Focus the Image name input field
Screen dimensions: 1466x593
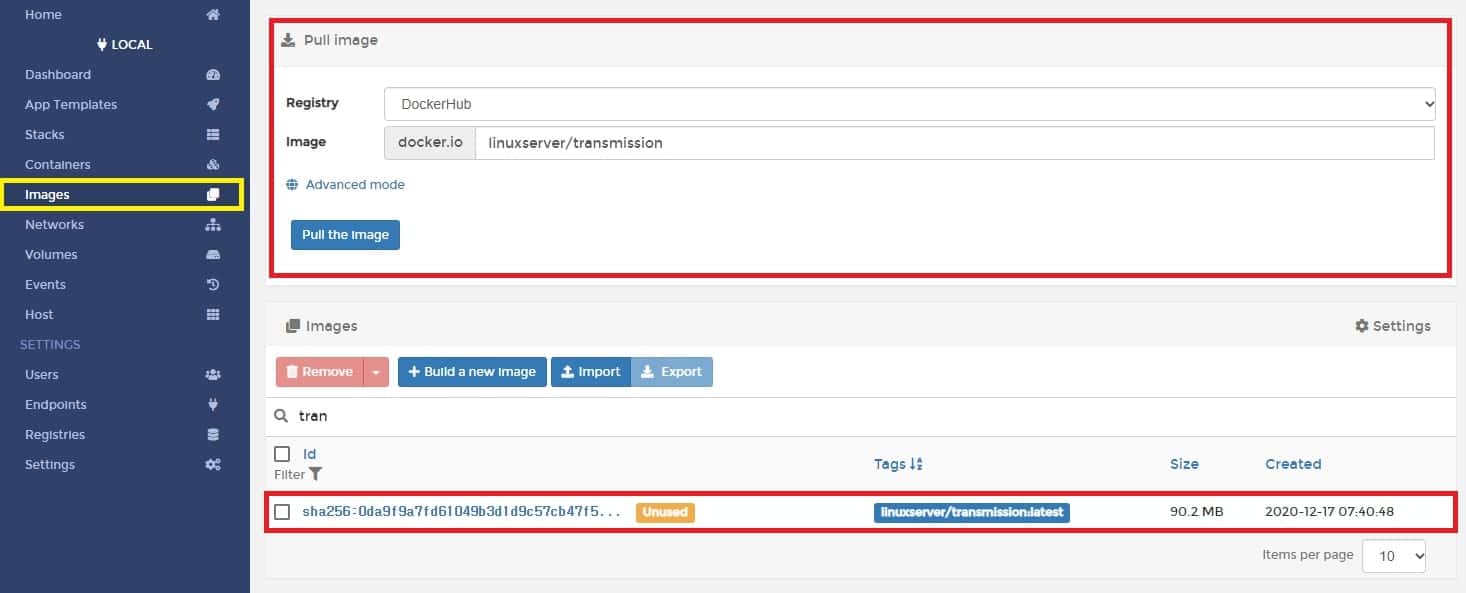955,143
